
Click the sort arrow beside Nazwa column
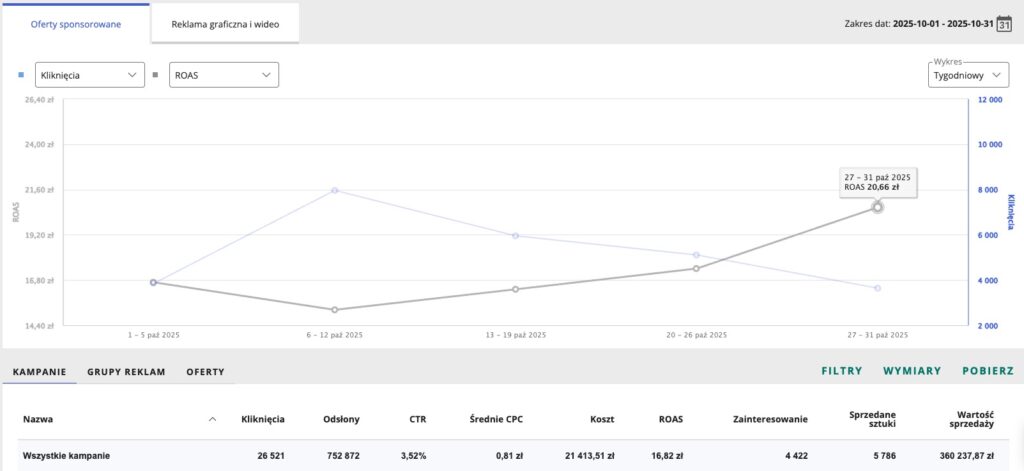(x=212, y=419)
